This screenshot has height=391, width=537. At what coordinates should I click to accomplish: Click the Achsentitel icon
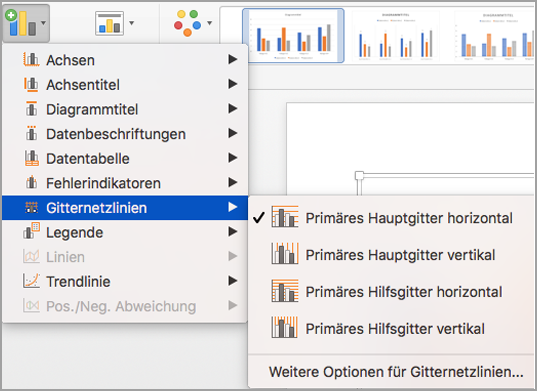coord(31,84)
